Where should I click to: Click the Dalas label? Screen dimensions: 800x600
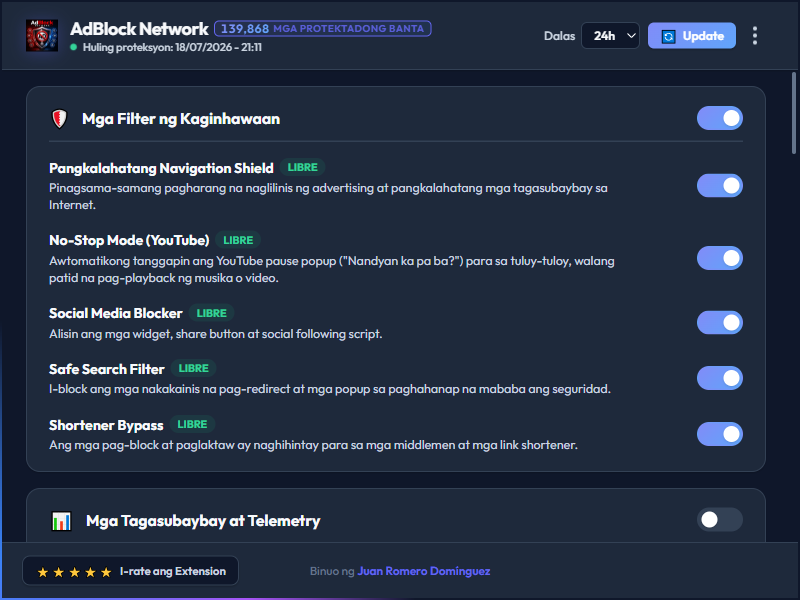(559, 36)
